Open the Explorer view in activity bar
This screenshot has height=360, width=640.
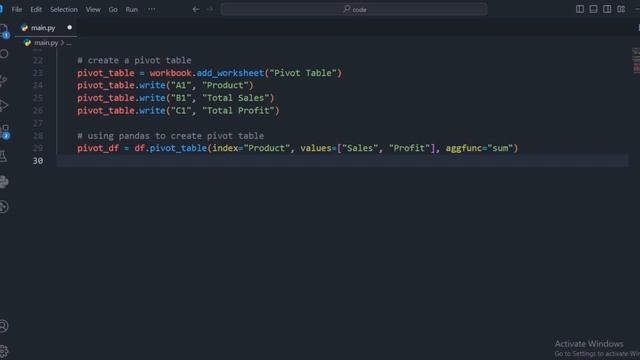tap(4, 30)
